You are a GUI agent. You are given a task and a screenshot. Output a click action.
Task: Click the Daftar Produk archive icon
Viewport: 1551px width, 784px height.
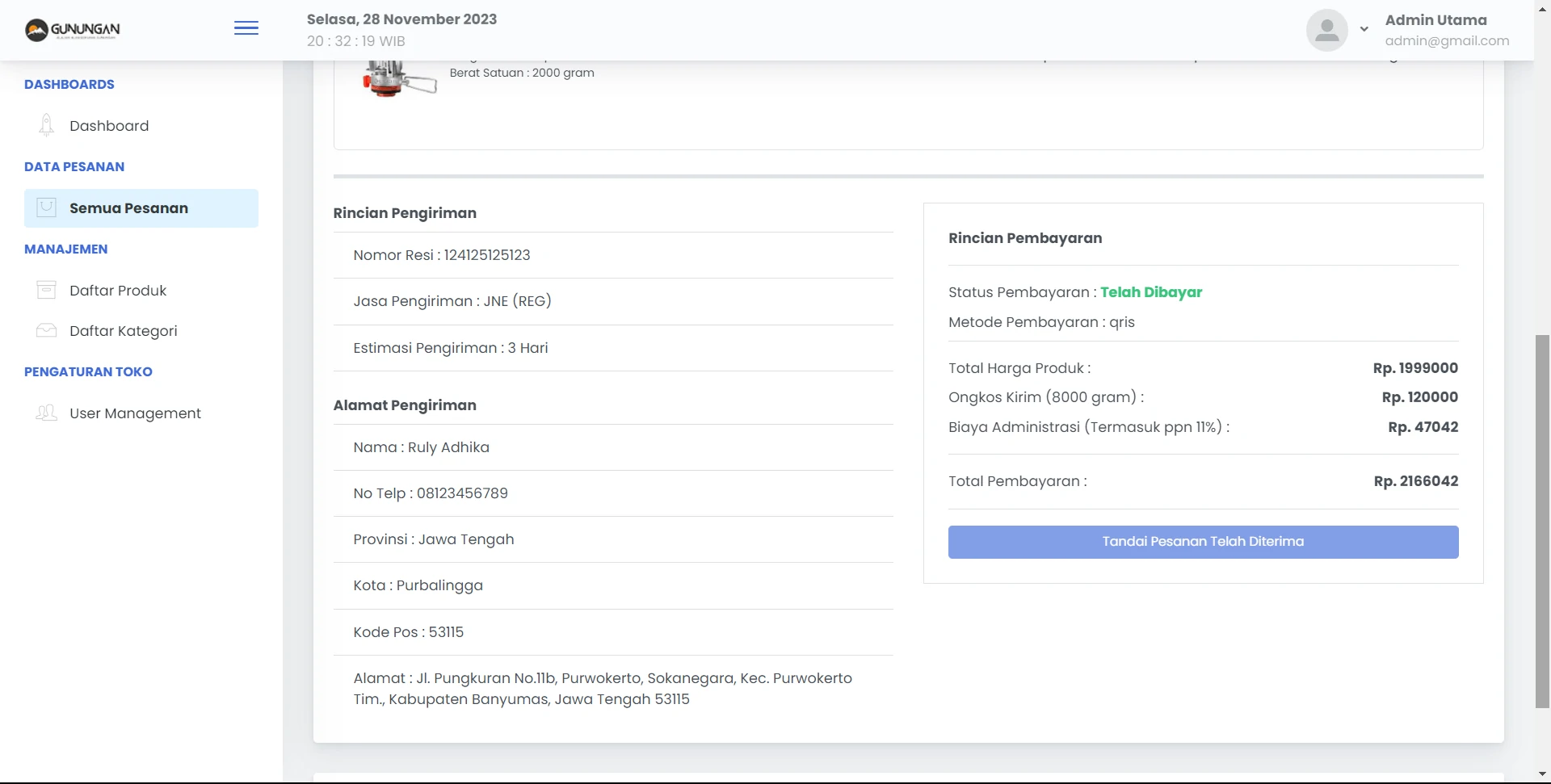tap(47, 290)
